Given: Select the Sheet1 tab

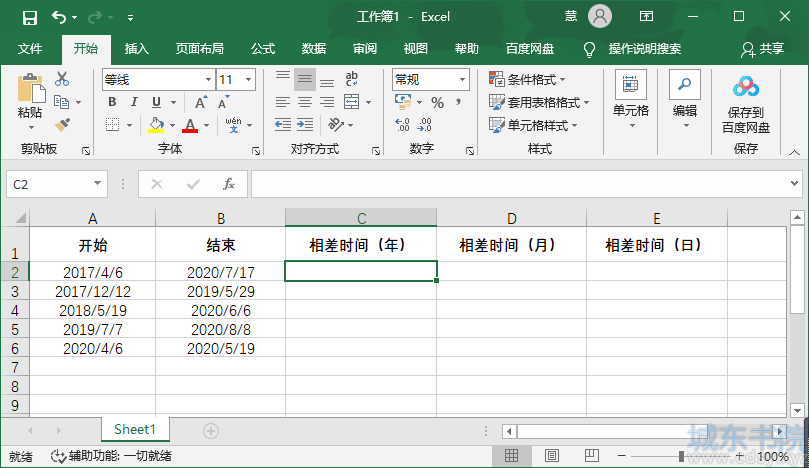Looking at the screenshot, I should click(135, 429).
